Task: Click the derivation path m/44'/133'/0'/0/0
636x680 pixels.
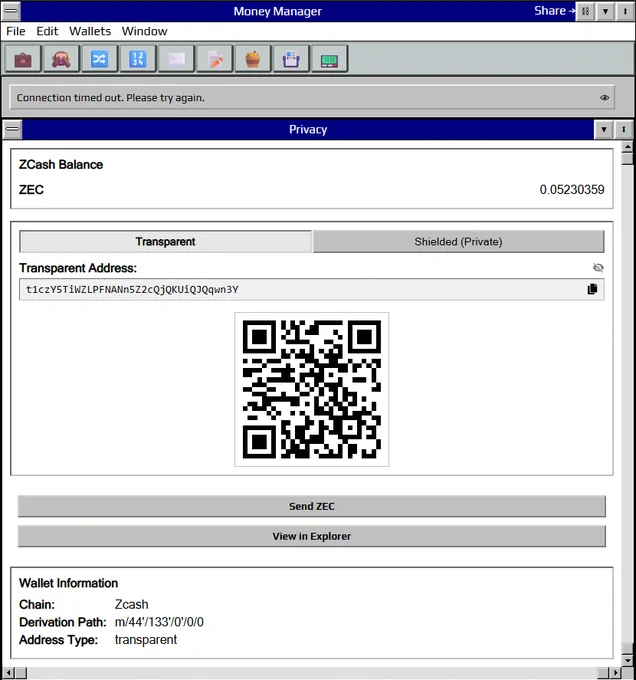Action: tap(159, 622)
